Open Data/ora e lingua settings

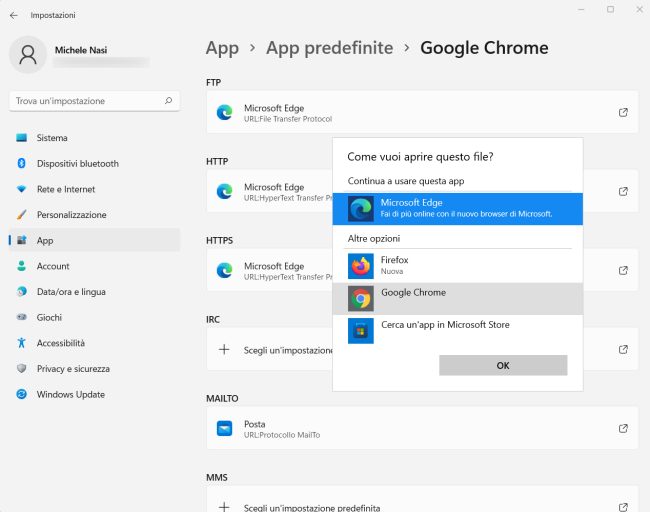(95, 292)
